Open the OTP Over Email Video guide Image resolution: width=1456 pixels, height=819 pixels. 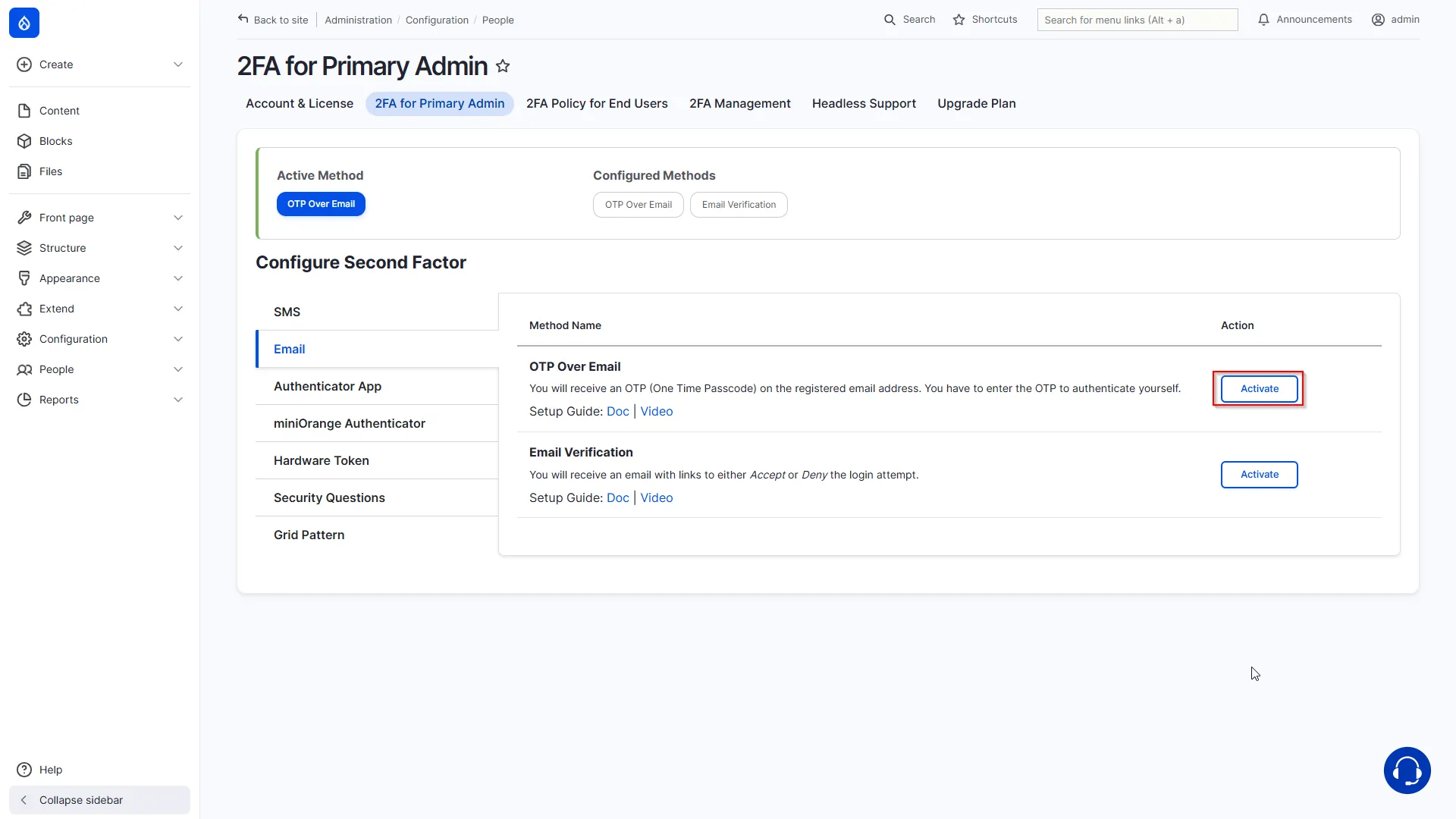click(656, 412)
